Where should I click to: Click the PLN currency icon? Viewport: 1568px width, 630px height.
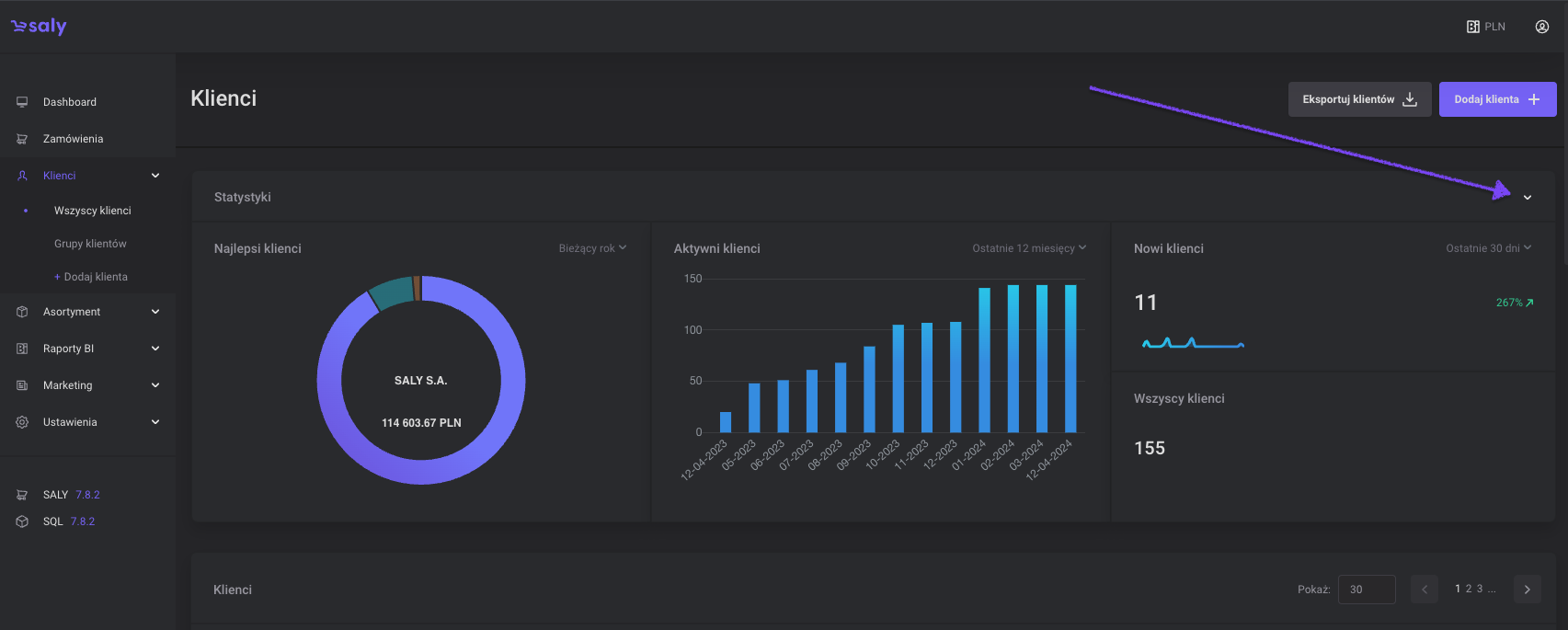tap(1473, 27)
